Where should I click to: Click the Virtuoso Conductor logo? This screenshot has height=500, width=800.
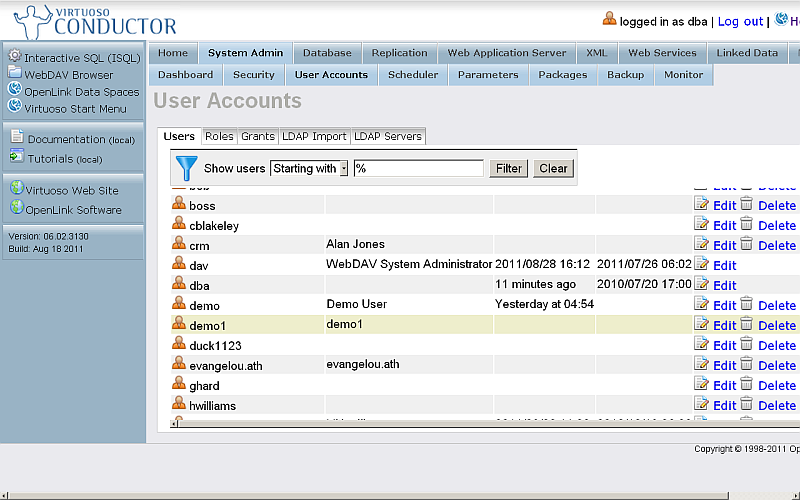click(95, 22)
